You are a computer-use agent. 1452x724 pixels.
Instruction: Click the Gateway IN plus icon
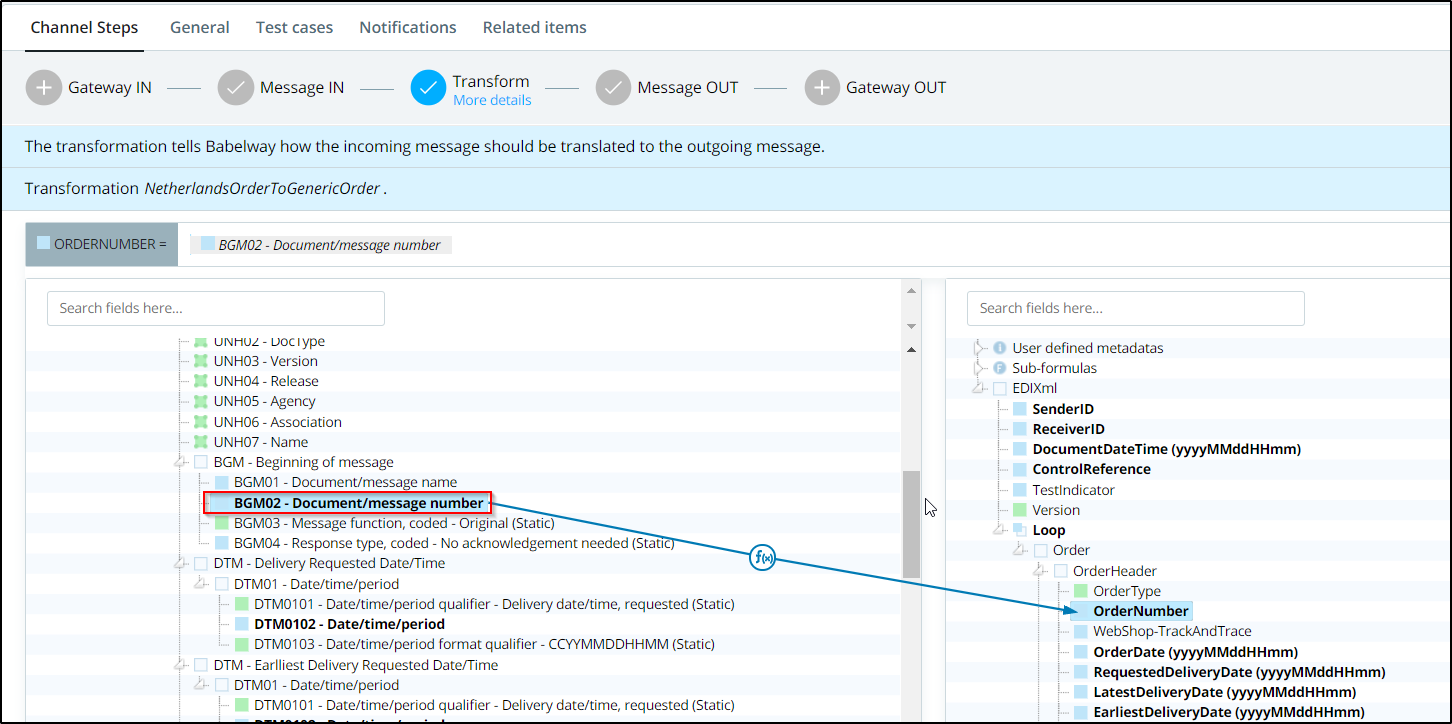pyautogui.click(x=43, y=88)
